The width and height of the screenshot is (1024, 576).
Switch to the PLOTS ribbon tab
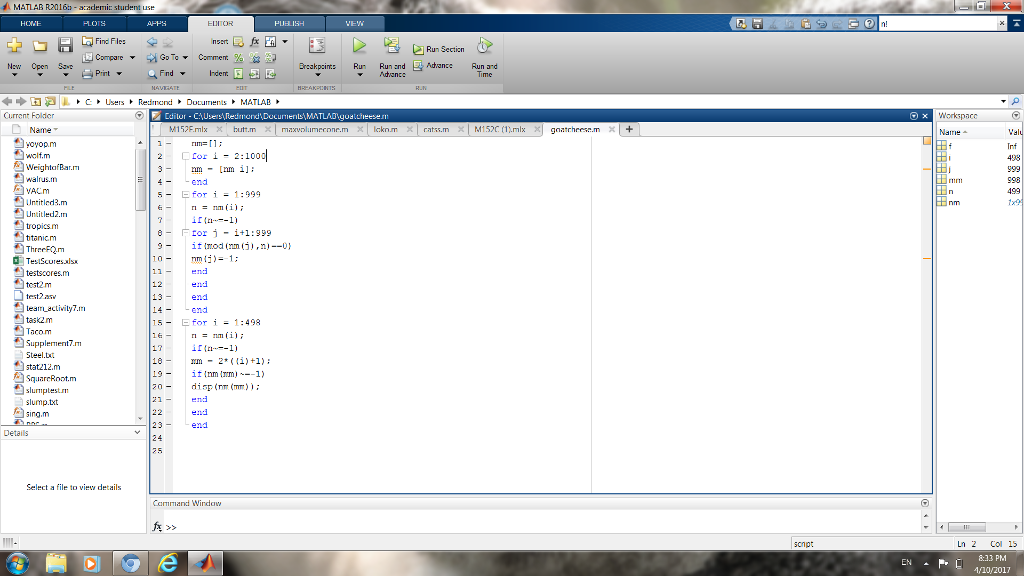[x=94, y=24]
